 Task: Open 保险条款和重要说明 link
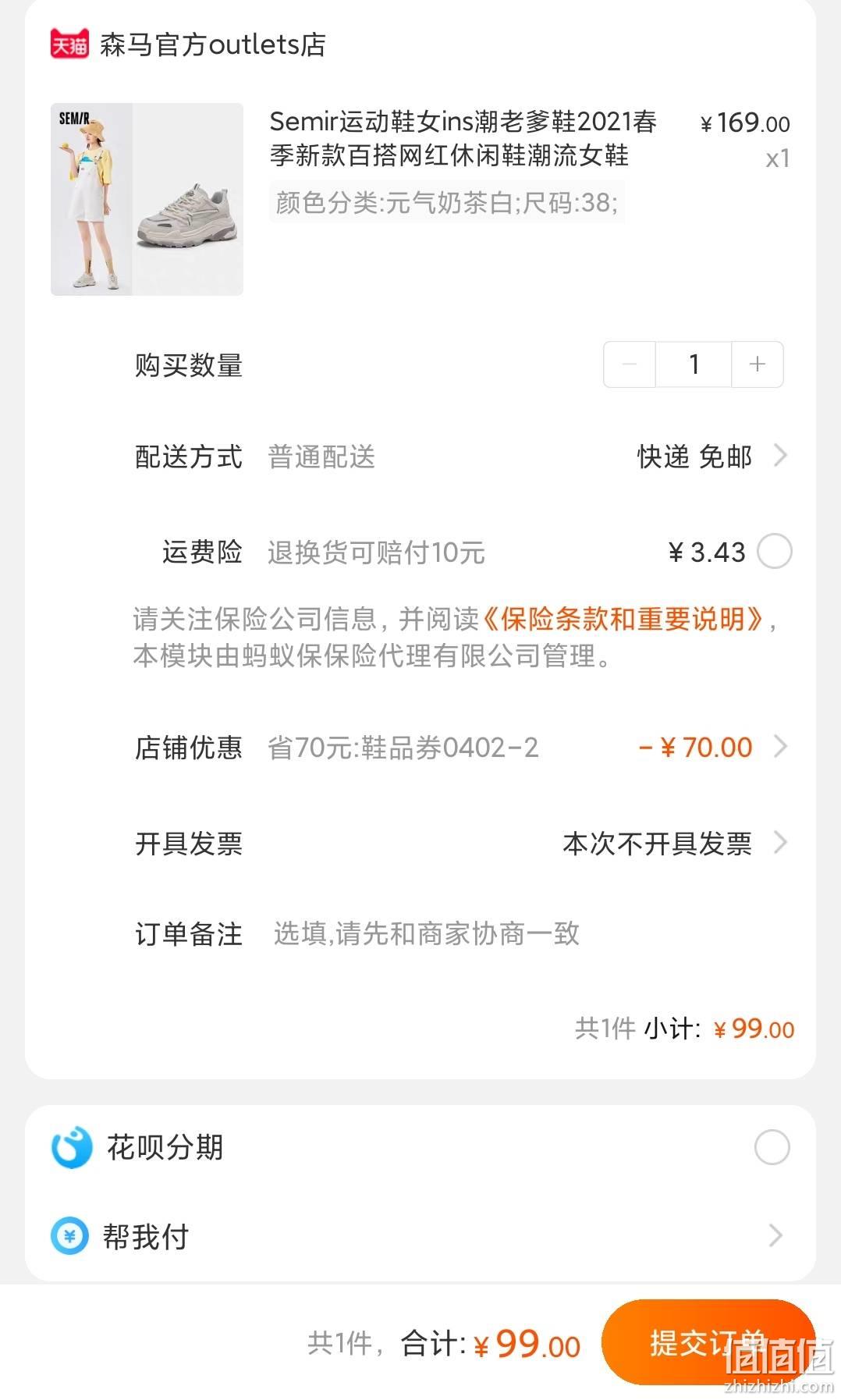coord(623,619)
